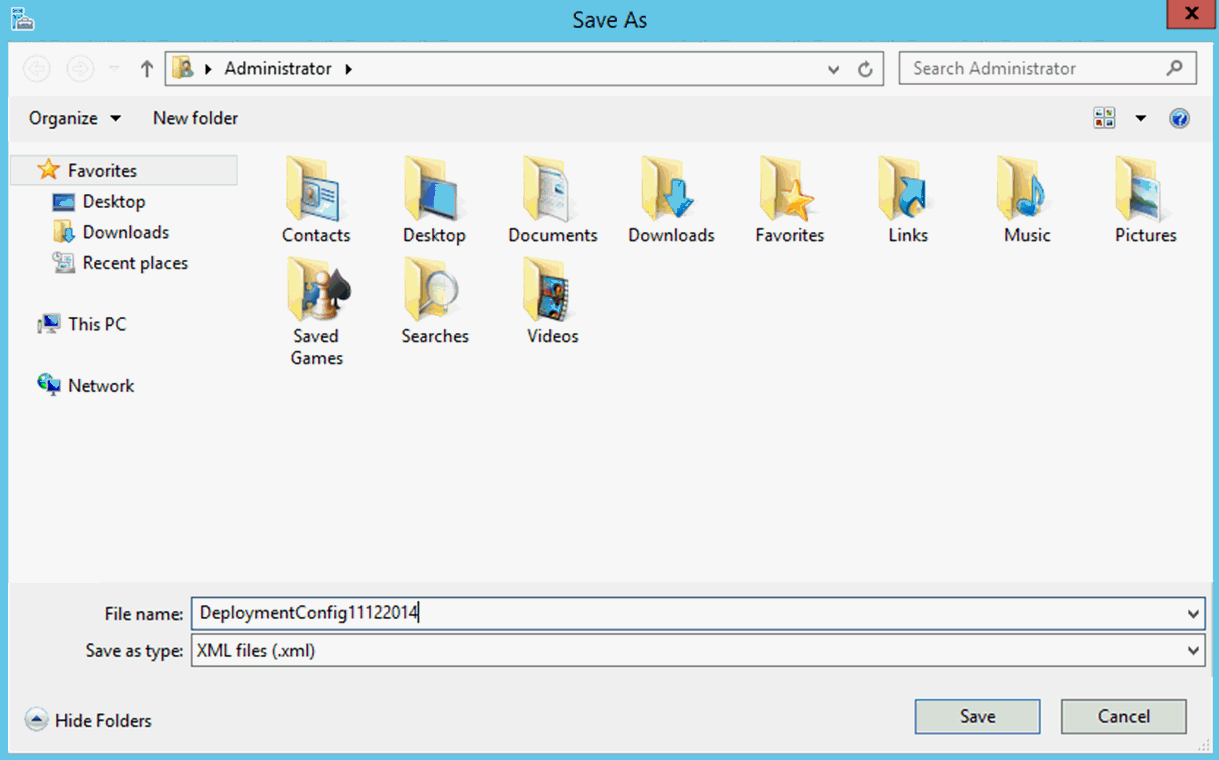Open the view options dropdown arrow
Image resolution: width=1219 pixels, height=760 pixels.
tap(1140, 118)
